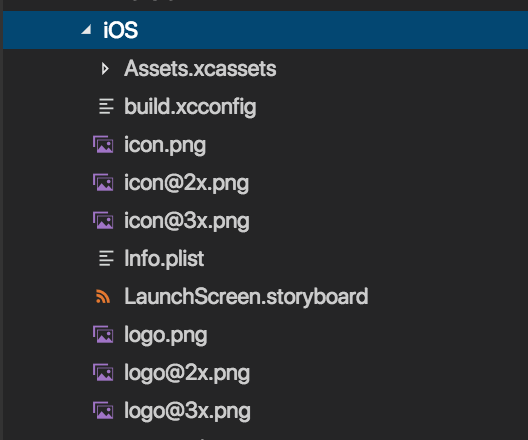Select the iOS folder label

click(x=121, y=30)
